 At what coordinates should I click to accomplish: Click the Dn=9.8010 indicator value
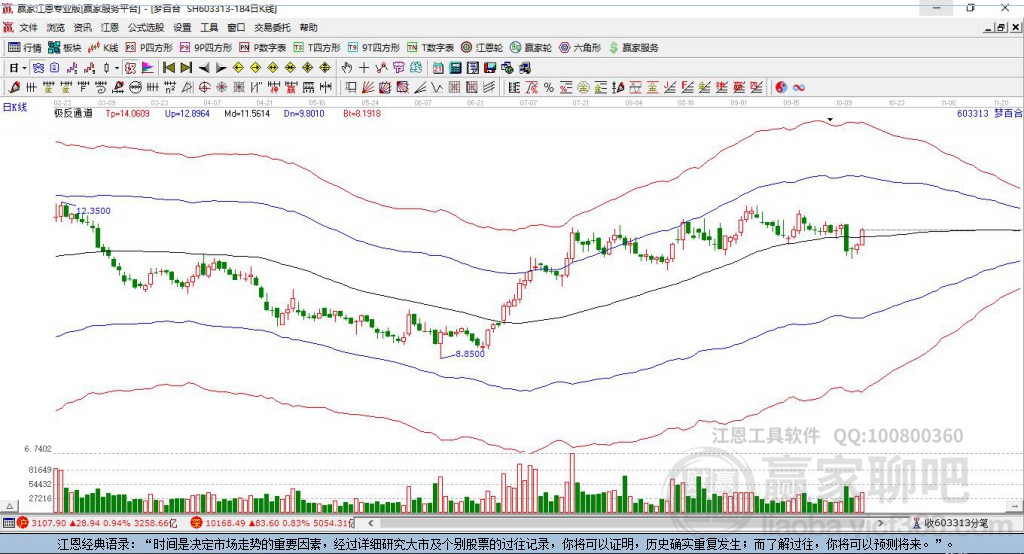click(304, 113)
